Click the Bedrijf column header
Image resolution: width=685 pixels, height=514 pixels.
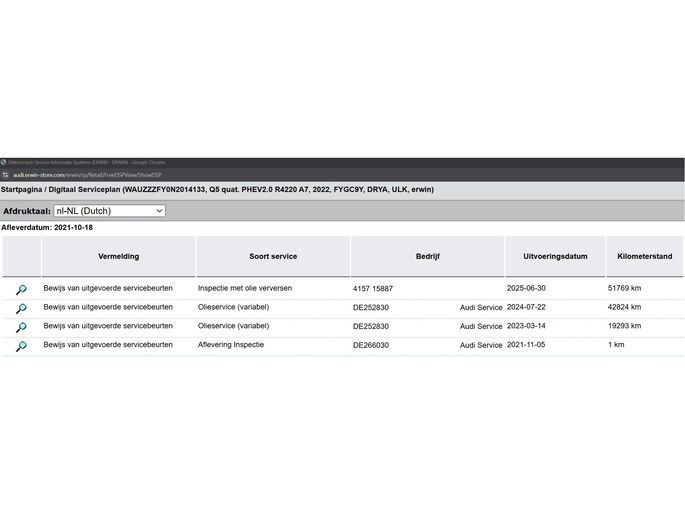point(427,257)
